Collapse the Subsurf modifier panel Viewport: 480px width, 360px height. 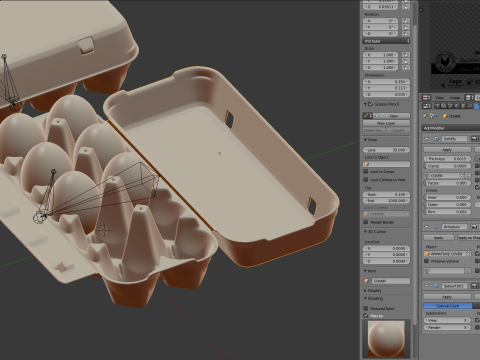[427, 286]
